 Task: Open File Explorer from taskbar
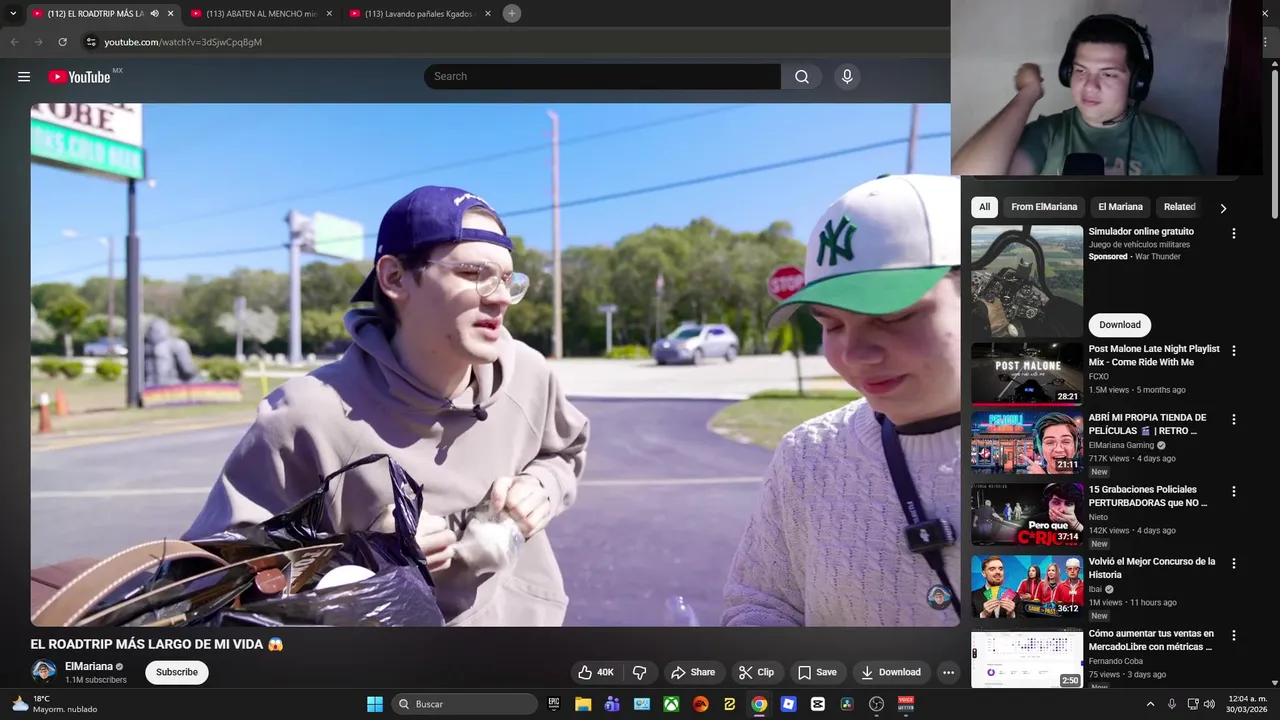click(583, 704)
